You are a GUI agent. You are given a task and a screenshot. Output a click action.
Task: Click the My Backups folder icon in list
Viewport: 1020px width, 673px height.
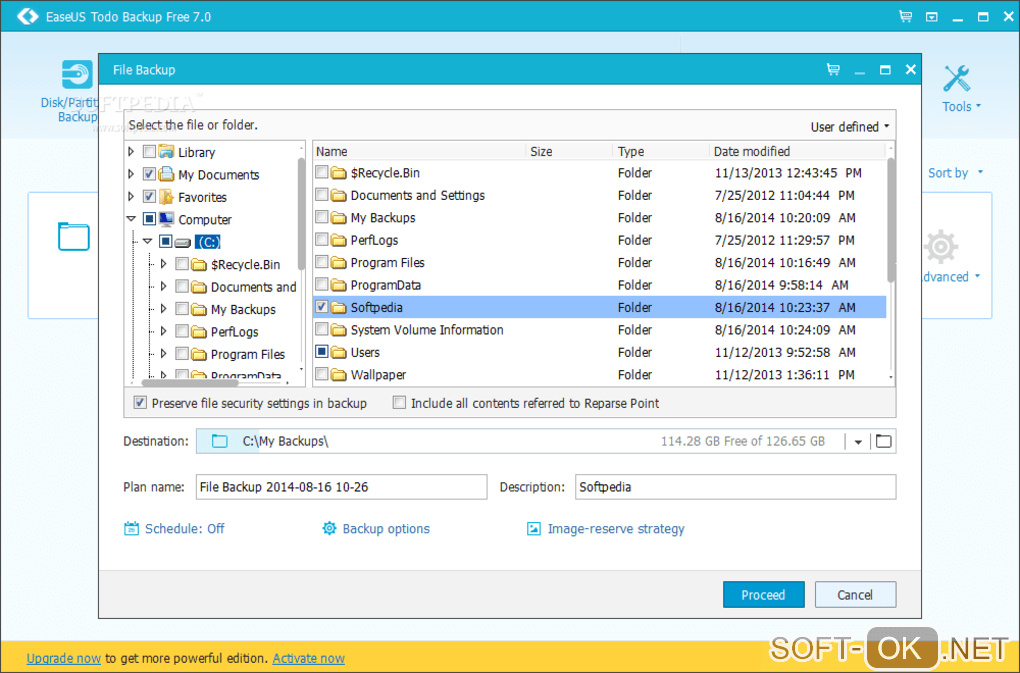pos(338,218)
